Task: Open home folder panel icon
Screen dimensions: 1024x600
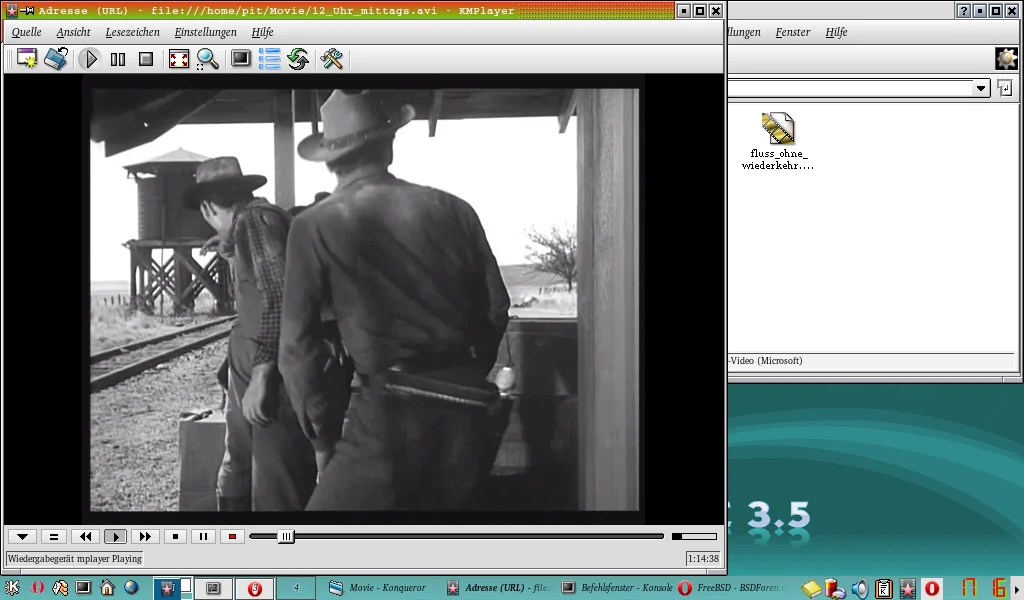Action: [107, 588]
